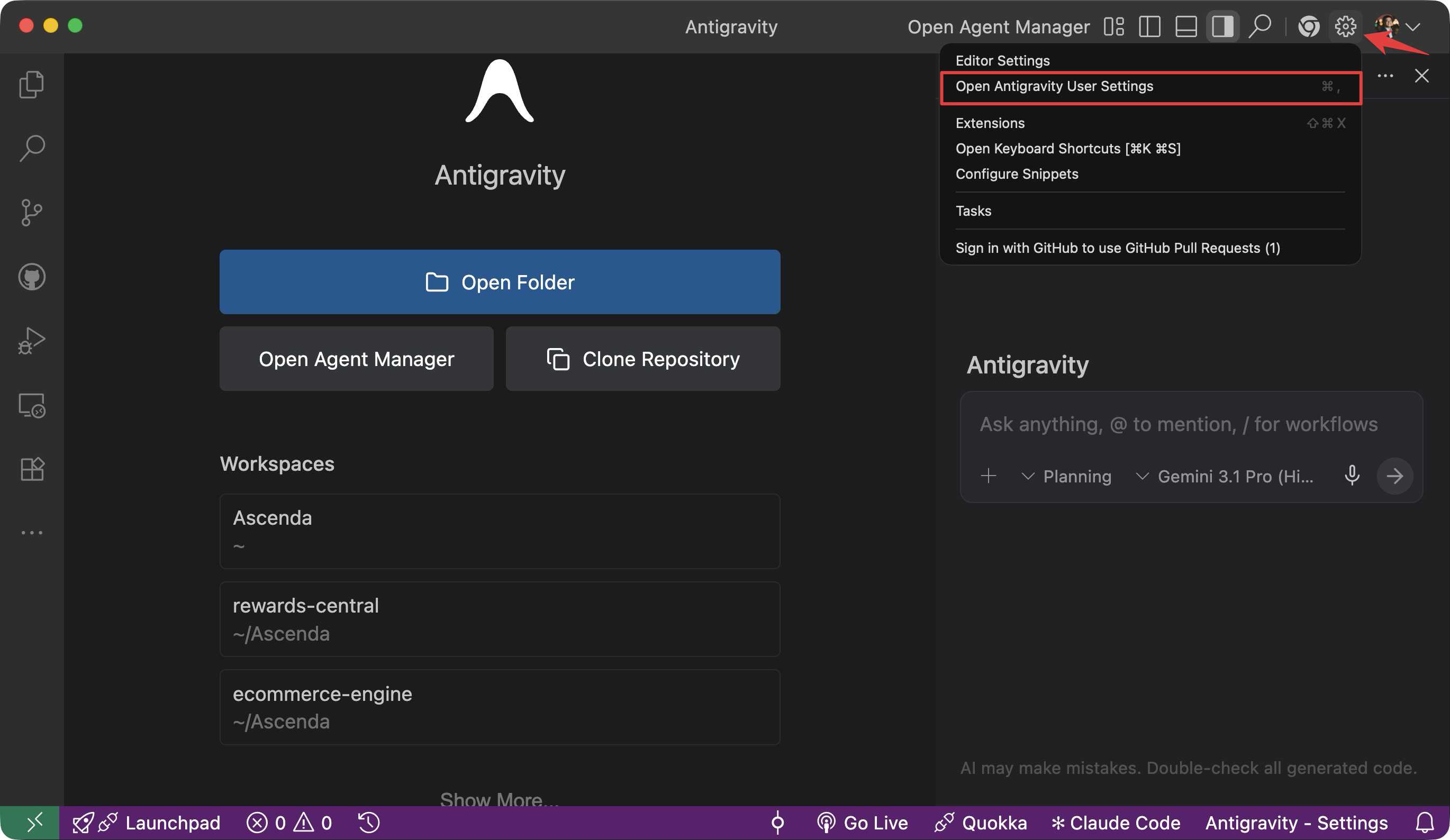Open Run and Debug view
1450x840 pixels.
(x=32, y=341)
